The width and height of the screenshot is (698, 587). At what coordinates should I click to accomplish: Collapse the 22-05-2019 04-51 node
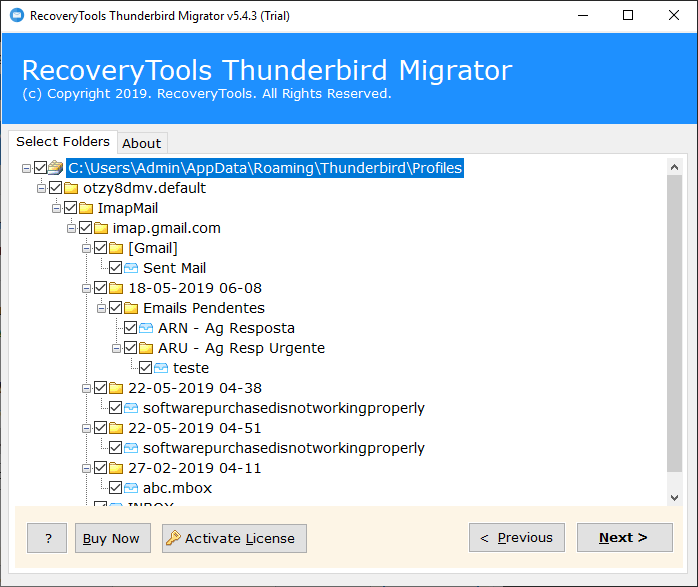click(x=86, y=429)
